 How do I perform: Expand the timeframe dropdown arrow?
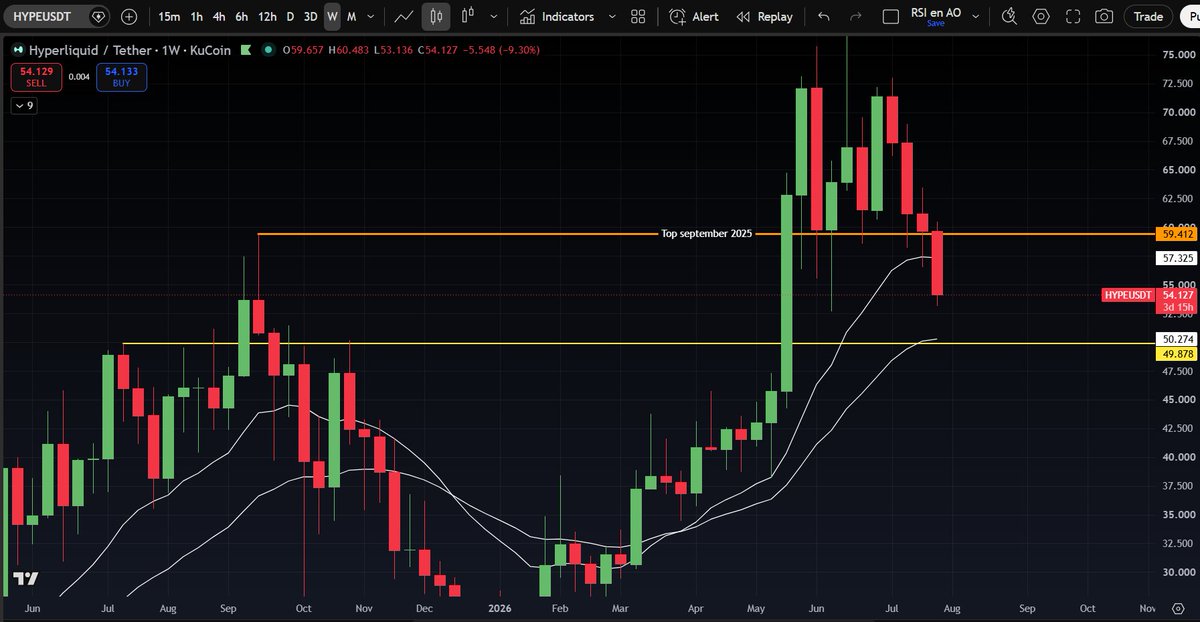pyautogui.click(x=372, y=16)
